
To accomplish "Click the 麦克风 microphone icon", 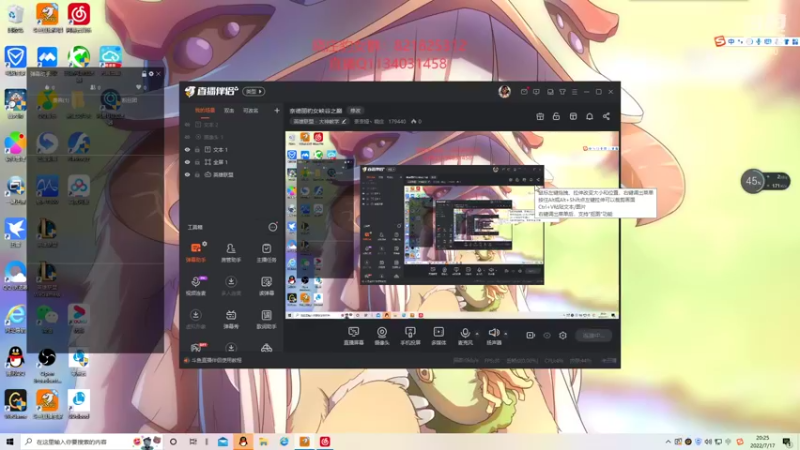I will (x=465, y=333).
